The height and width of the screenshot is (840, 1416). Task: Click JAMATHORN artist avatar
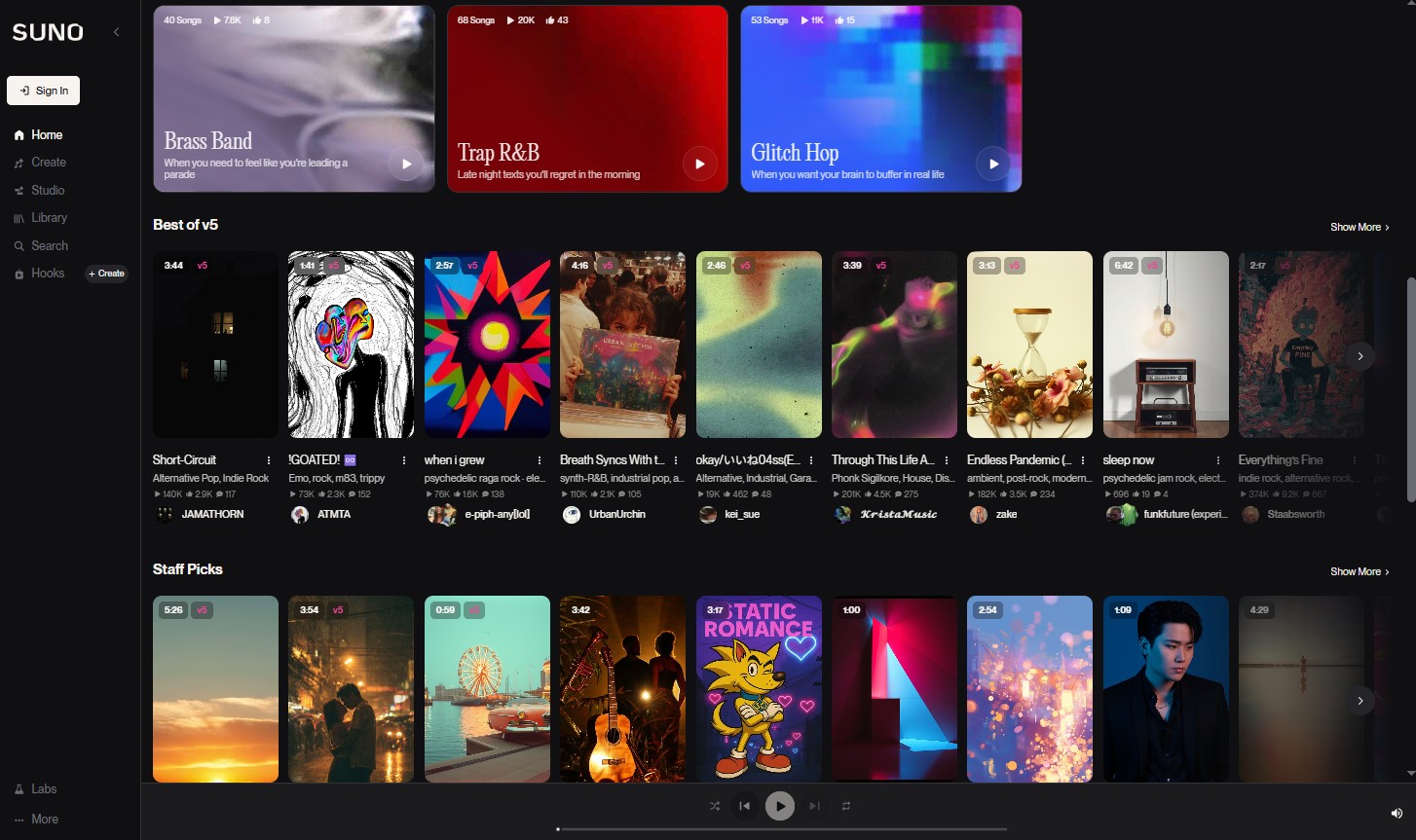164,515
